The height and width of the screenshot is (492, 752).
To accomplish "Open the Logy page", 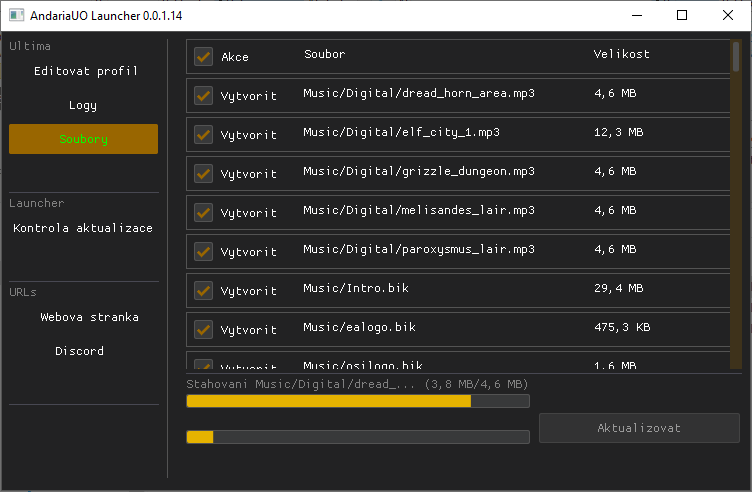I will 84,105.
